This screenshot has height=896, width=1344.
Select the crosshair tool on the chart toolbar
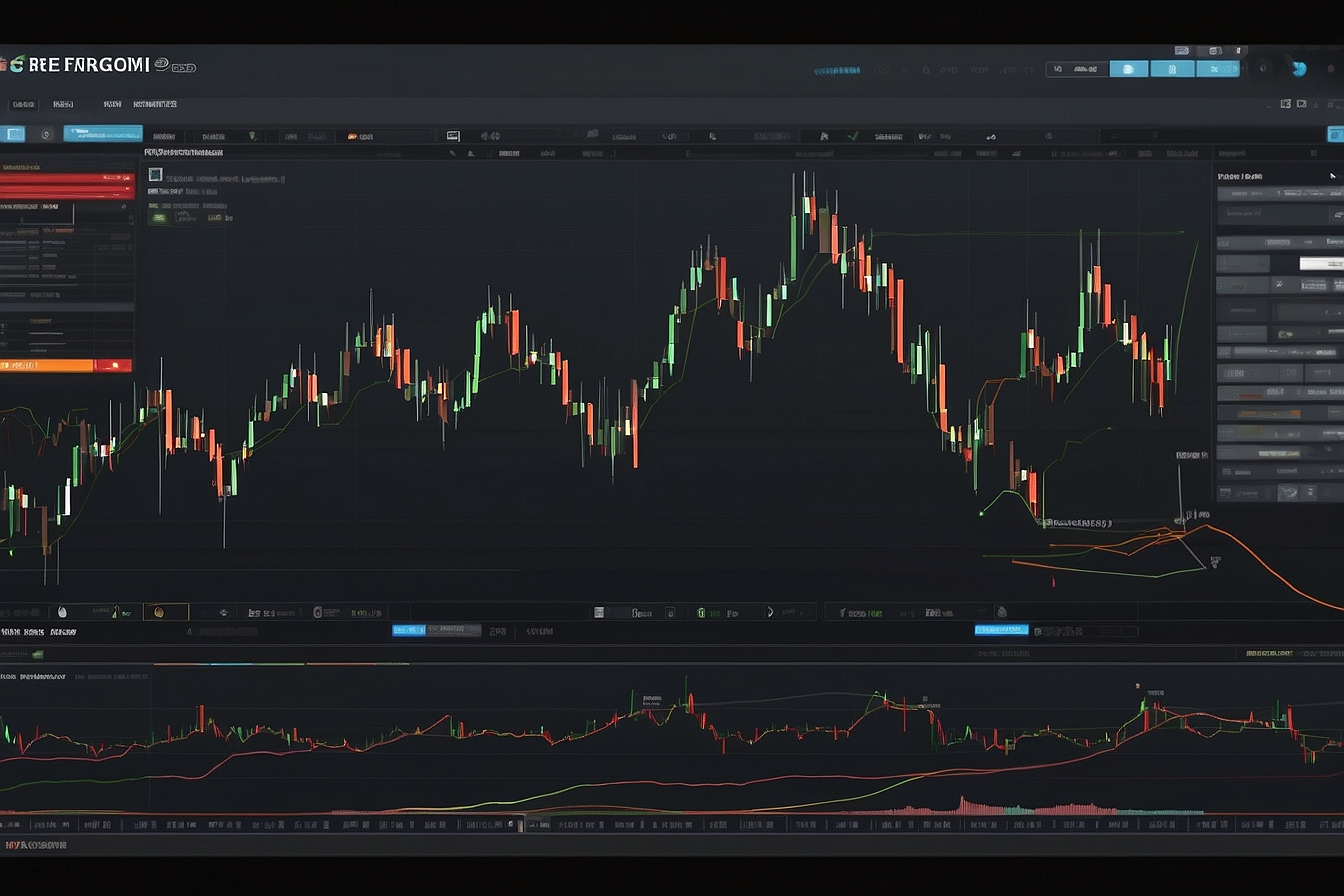(x=712, y=134)
